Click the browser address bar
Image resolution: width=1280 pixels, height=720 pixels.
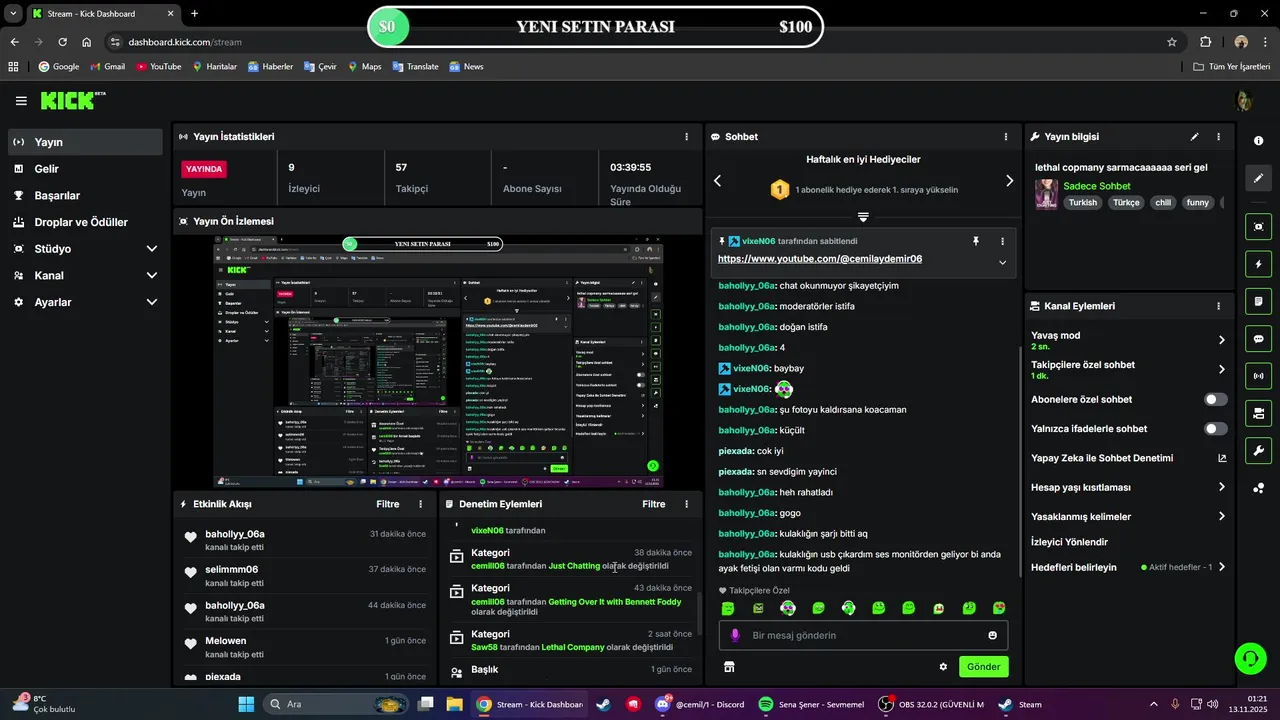pyautogui.click(x=640, y=42)
